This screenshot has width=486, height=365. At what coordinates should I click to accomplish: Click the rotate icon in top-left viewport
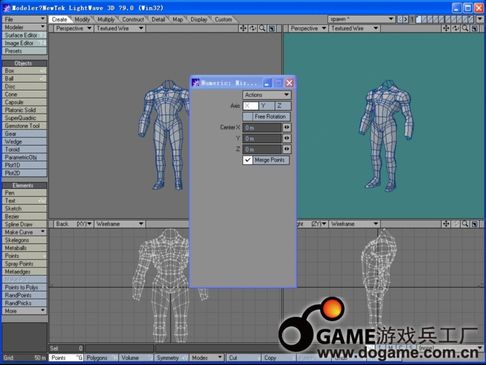[x=253, y=28]
